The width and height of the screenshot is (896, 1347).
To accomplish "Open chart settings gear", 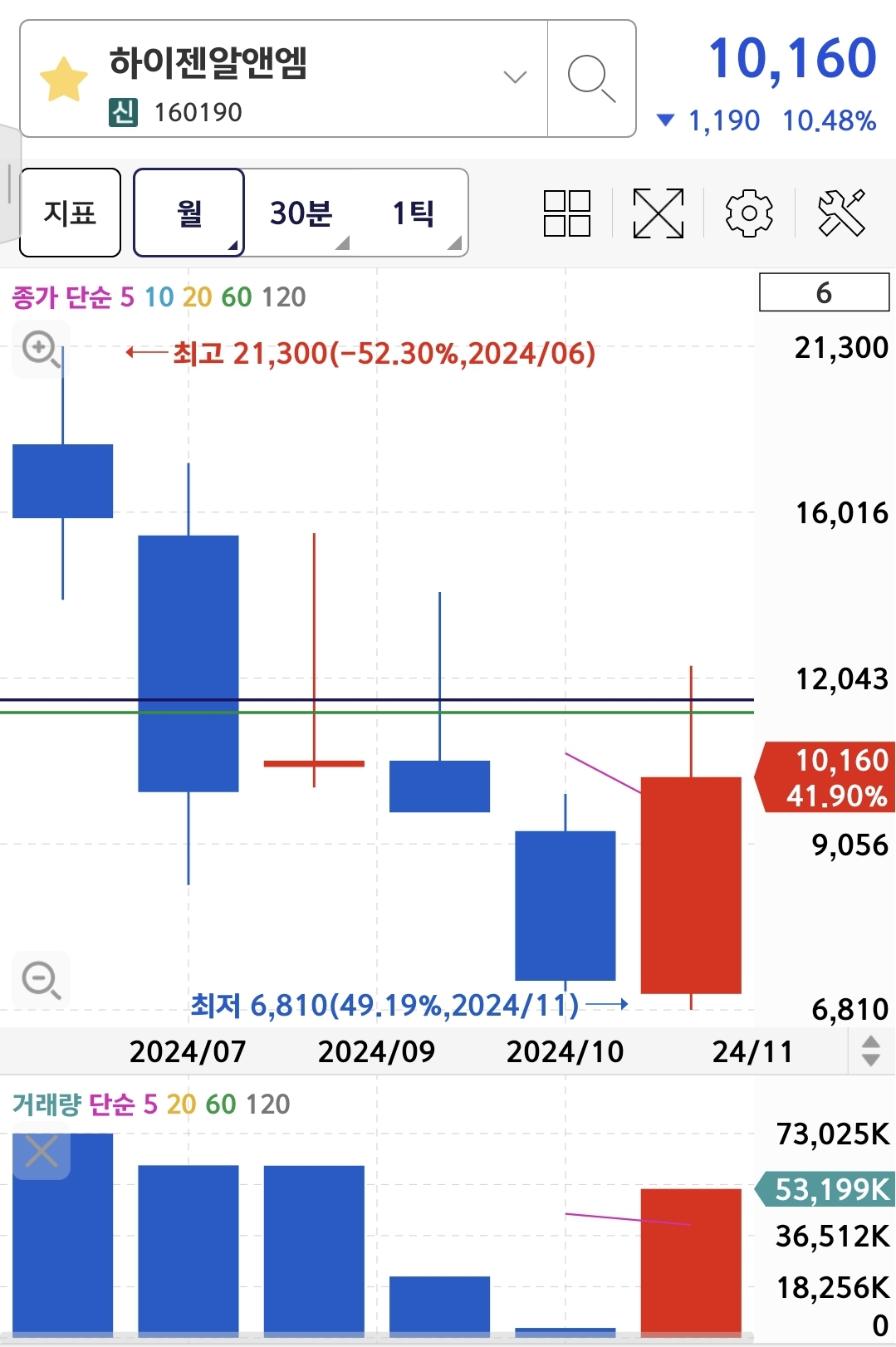I will (749, 213).
